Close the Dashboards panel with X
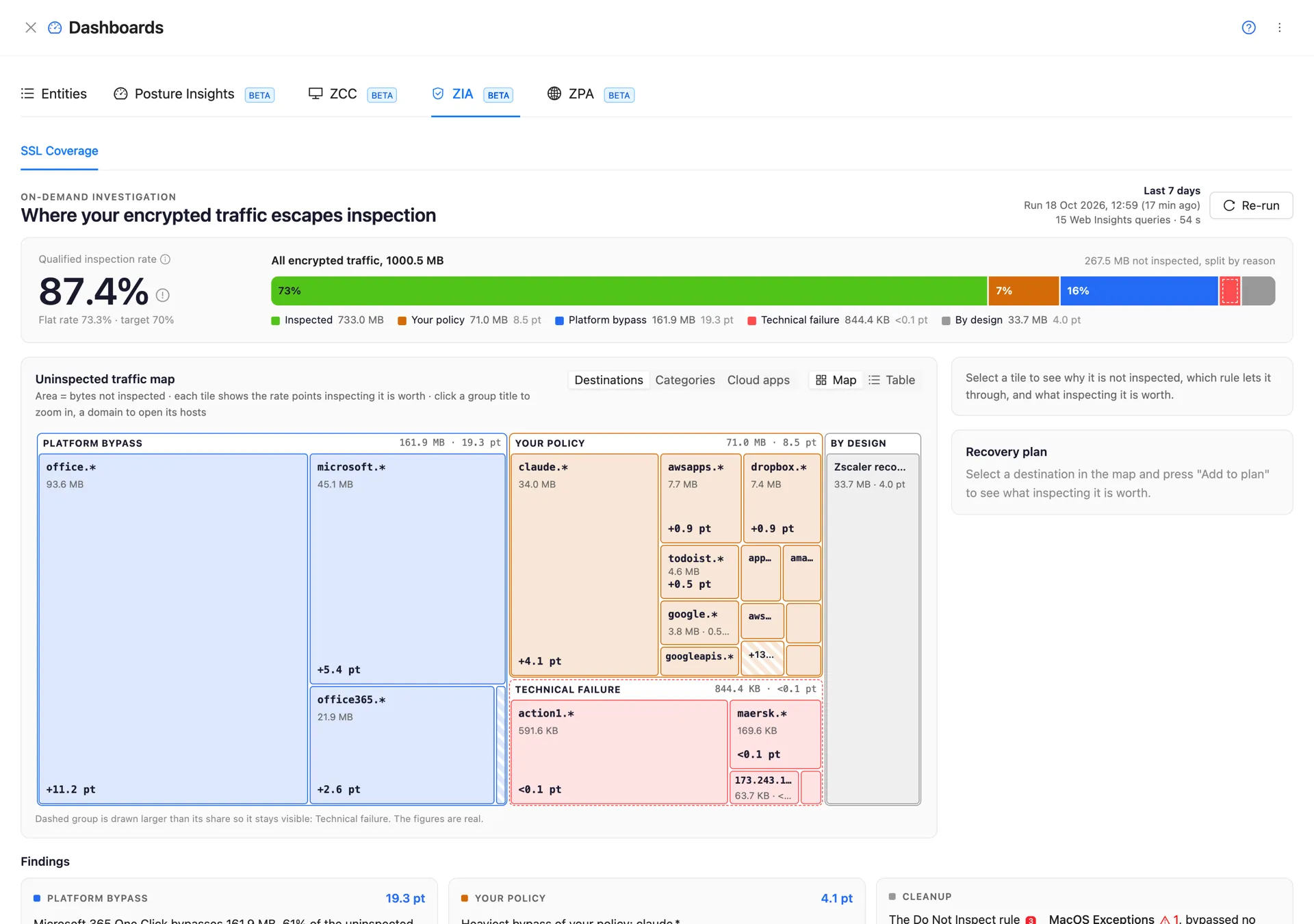Viewport: 1314px width, 924px height. click(x=31, y=27)
